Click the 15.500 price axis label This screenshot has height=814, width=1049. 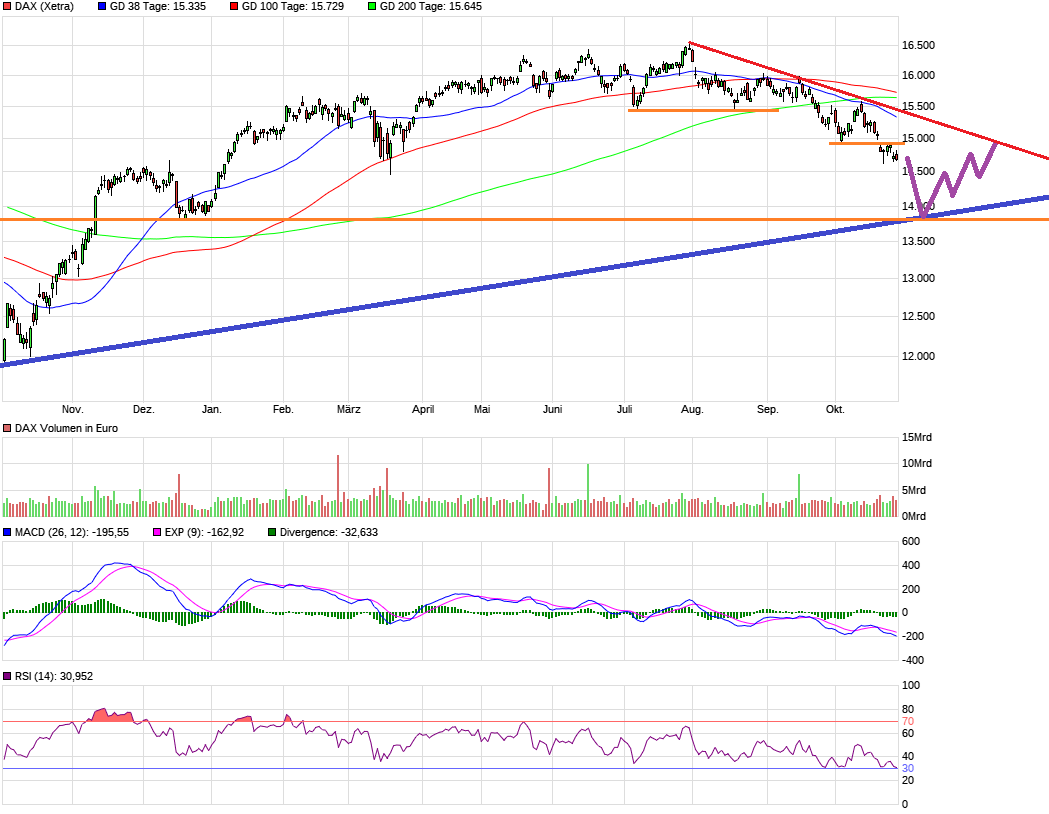click(919, 106)
